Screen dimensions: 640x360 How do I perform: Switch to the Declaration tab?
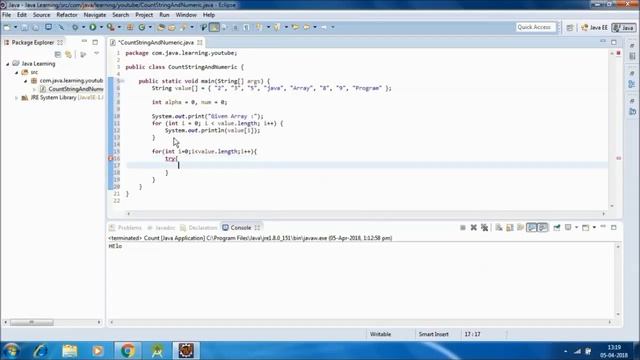(x=199, y=227)
